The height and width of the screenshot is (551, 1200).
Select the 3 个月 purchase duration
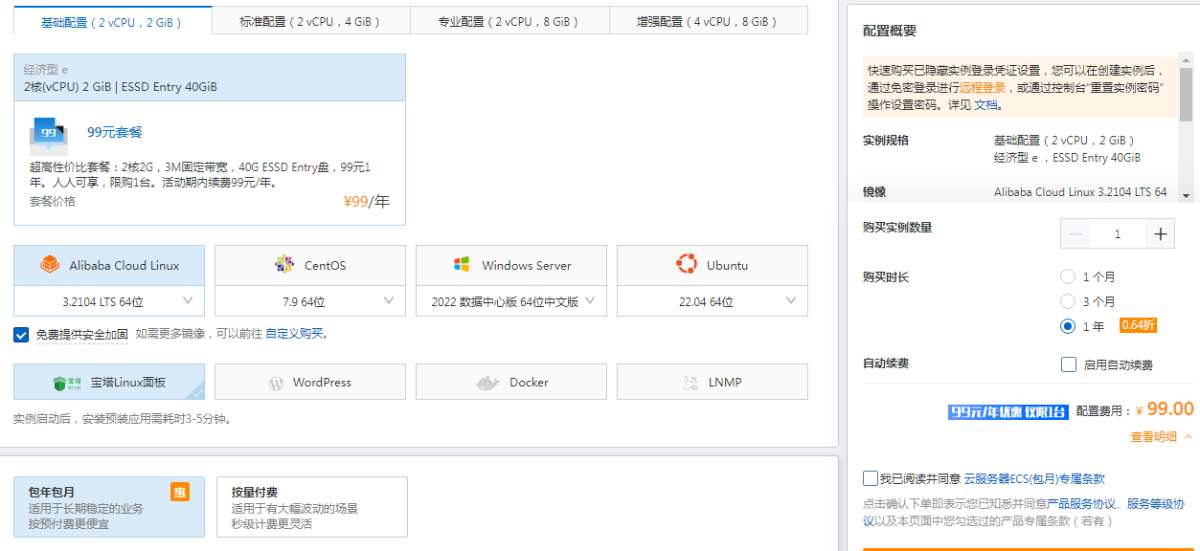1068,301
